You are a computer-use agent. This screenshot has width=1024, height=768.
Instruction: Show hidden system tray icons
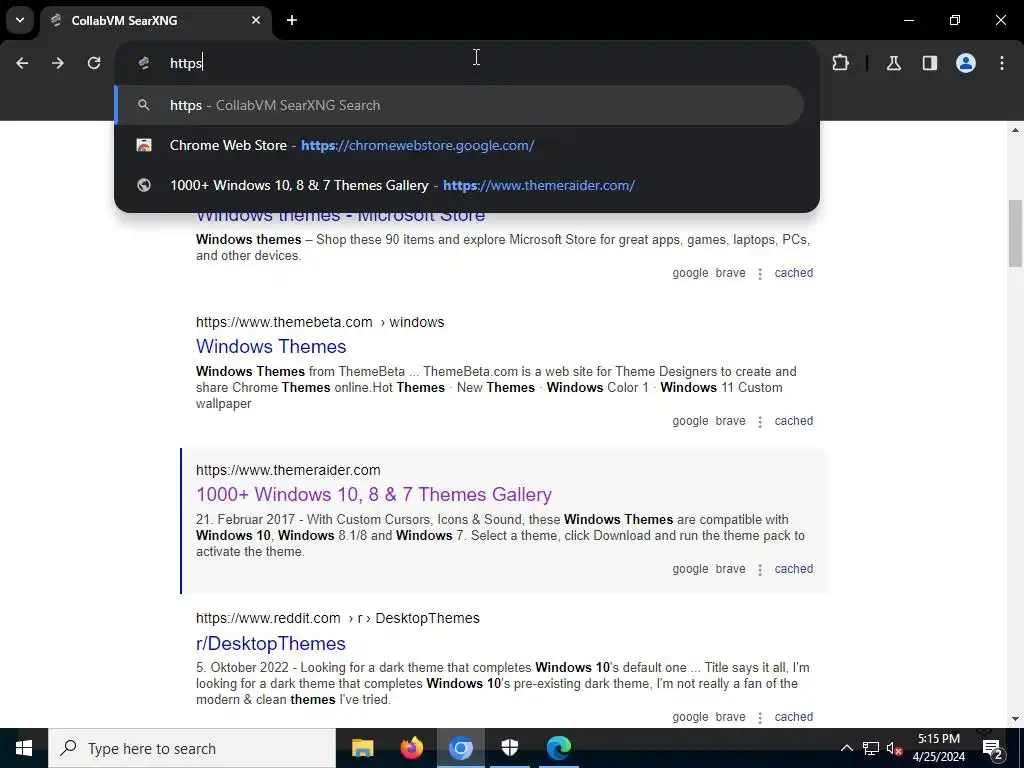(846, 748)
